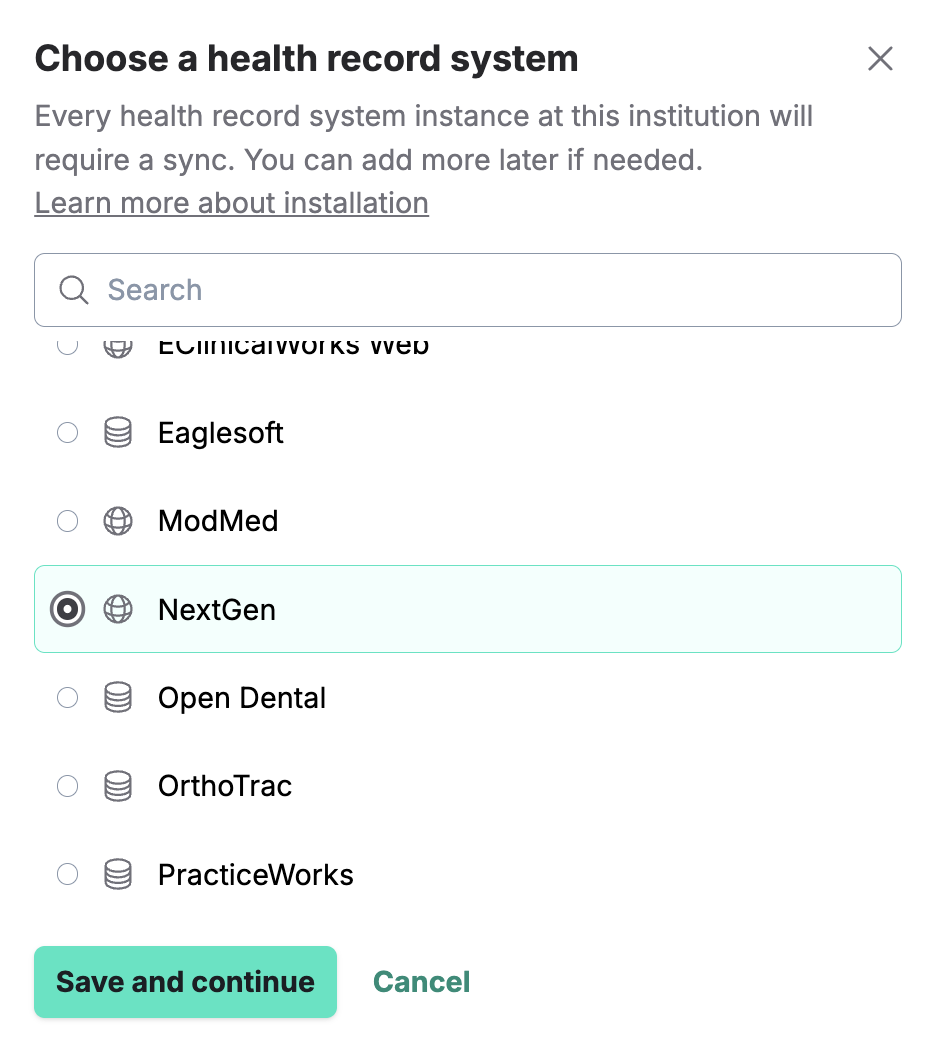Pick the OrthoTrac radio button

[x=67, y=786]
